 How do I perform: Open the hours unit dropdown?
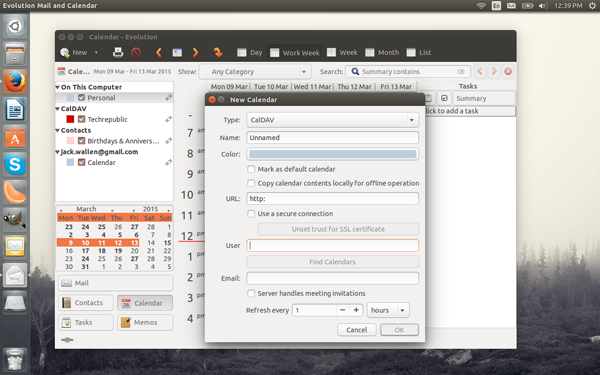click(x=388, y=310)
